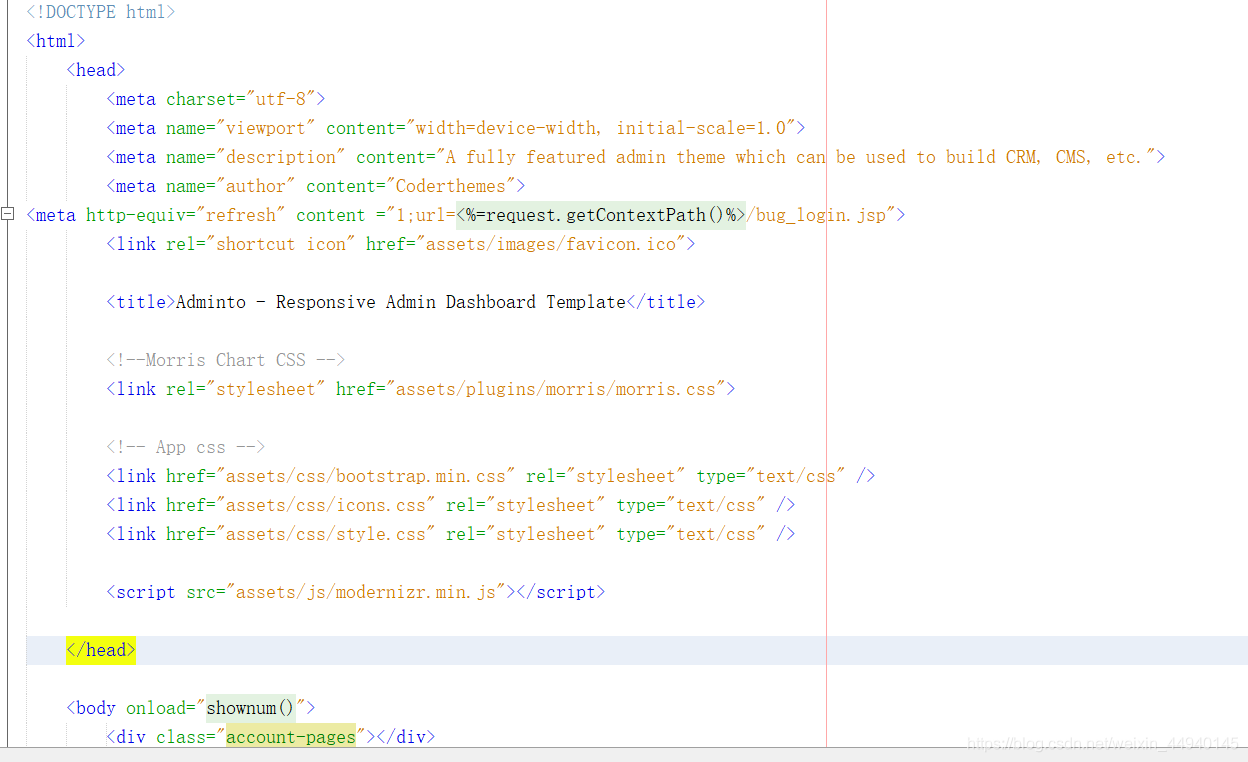
Task: Click the <%=request.getContextPath()%> expression
Action: 601,215
